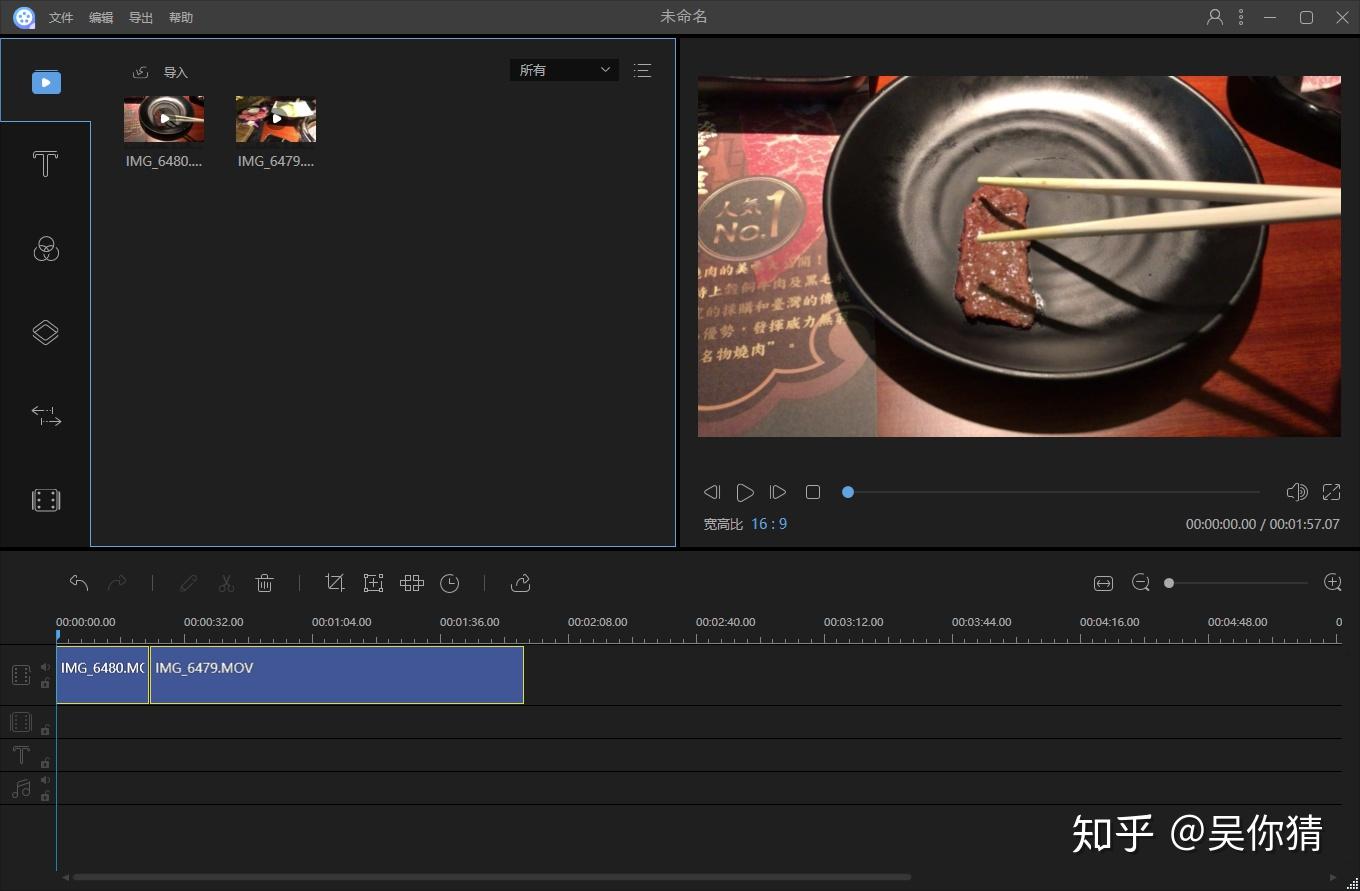This screenshot has width=1360, height=891.
Task: Select the IMG_6479.MOV clip on timeline
Action: tap(337, 675)
